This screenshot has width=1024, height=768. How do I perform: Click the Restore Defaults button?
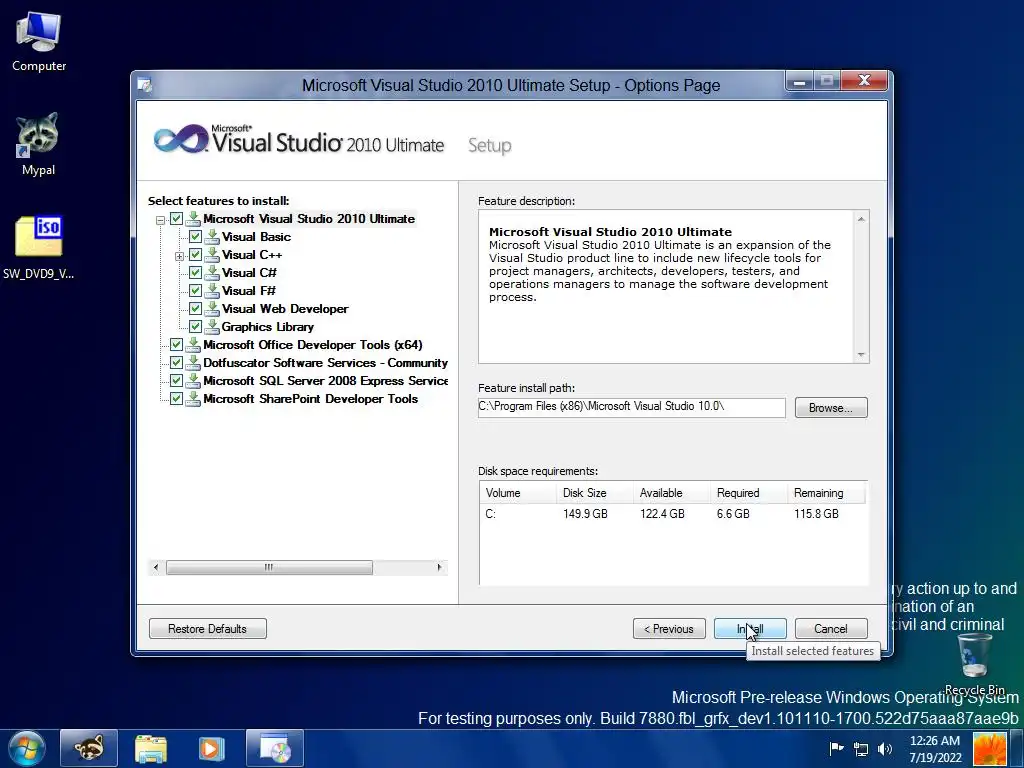[208, 628]
